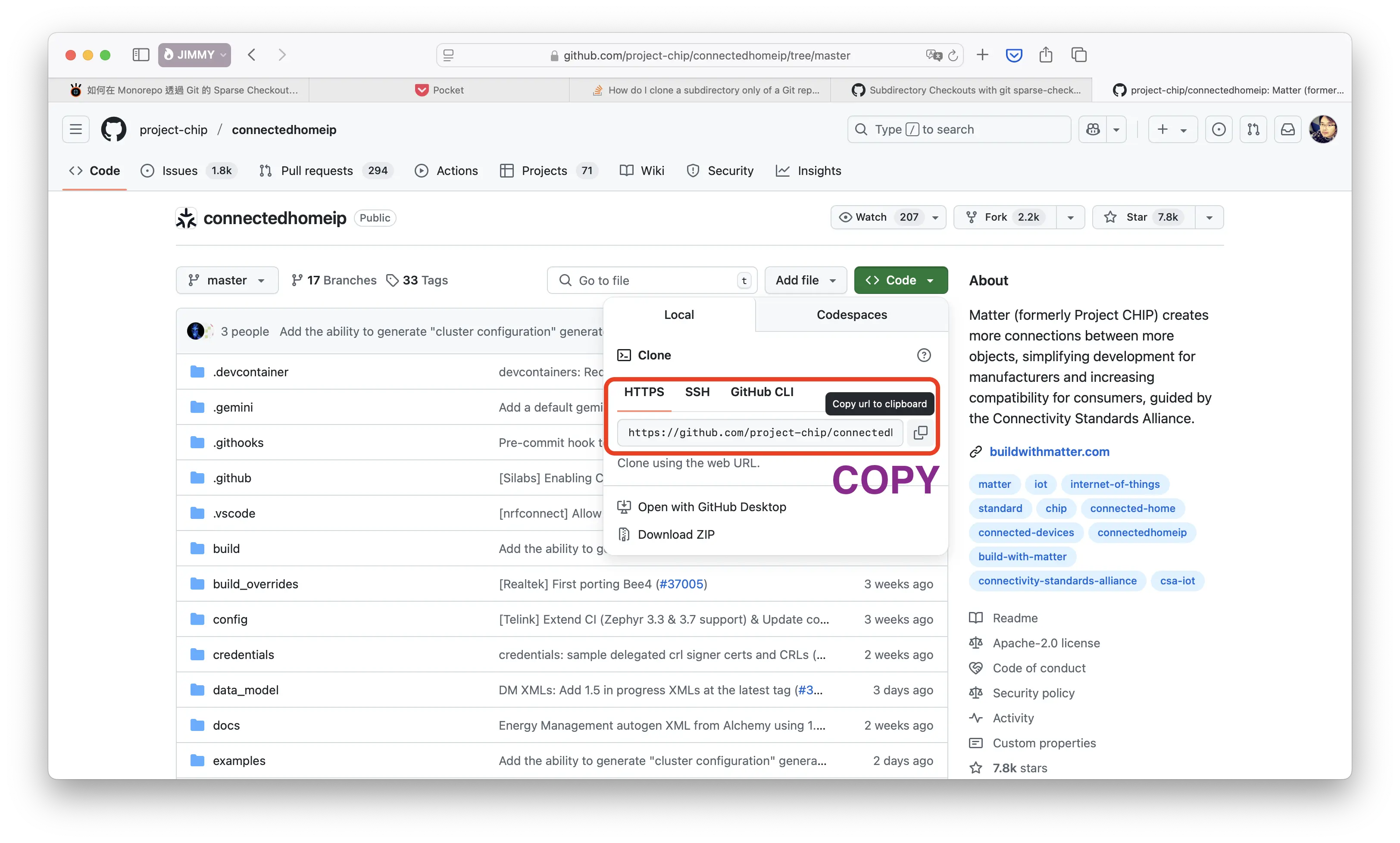Switch to the SSH clone tab
1400x843 pixels.
tap(697, 392)
